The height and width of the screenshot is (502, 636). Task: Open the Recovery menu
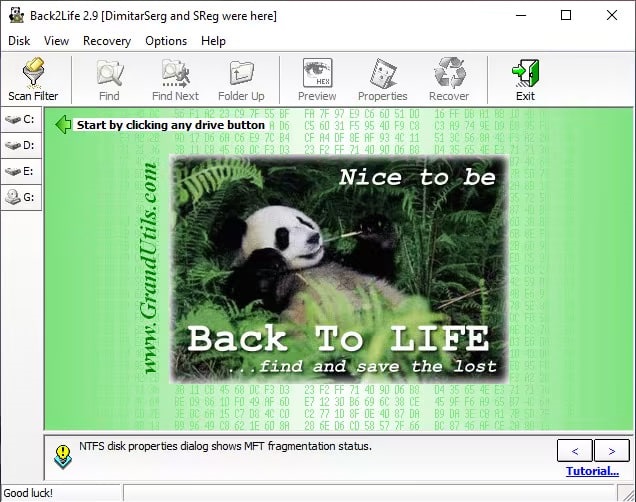pos(107,41)
